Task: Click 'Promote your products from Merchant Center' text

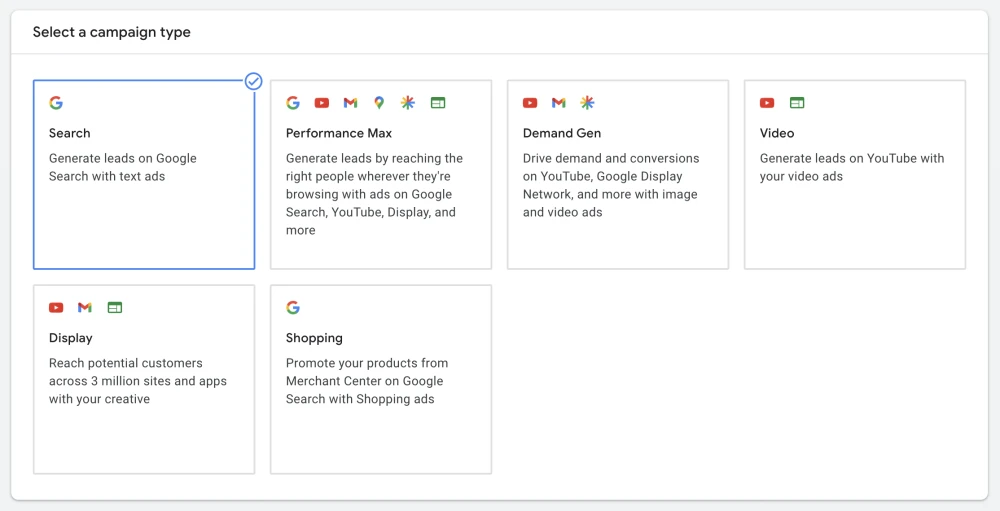Action: (x=367, y=381)
